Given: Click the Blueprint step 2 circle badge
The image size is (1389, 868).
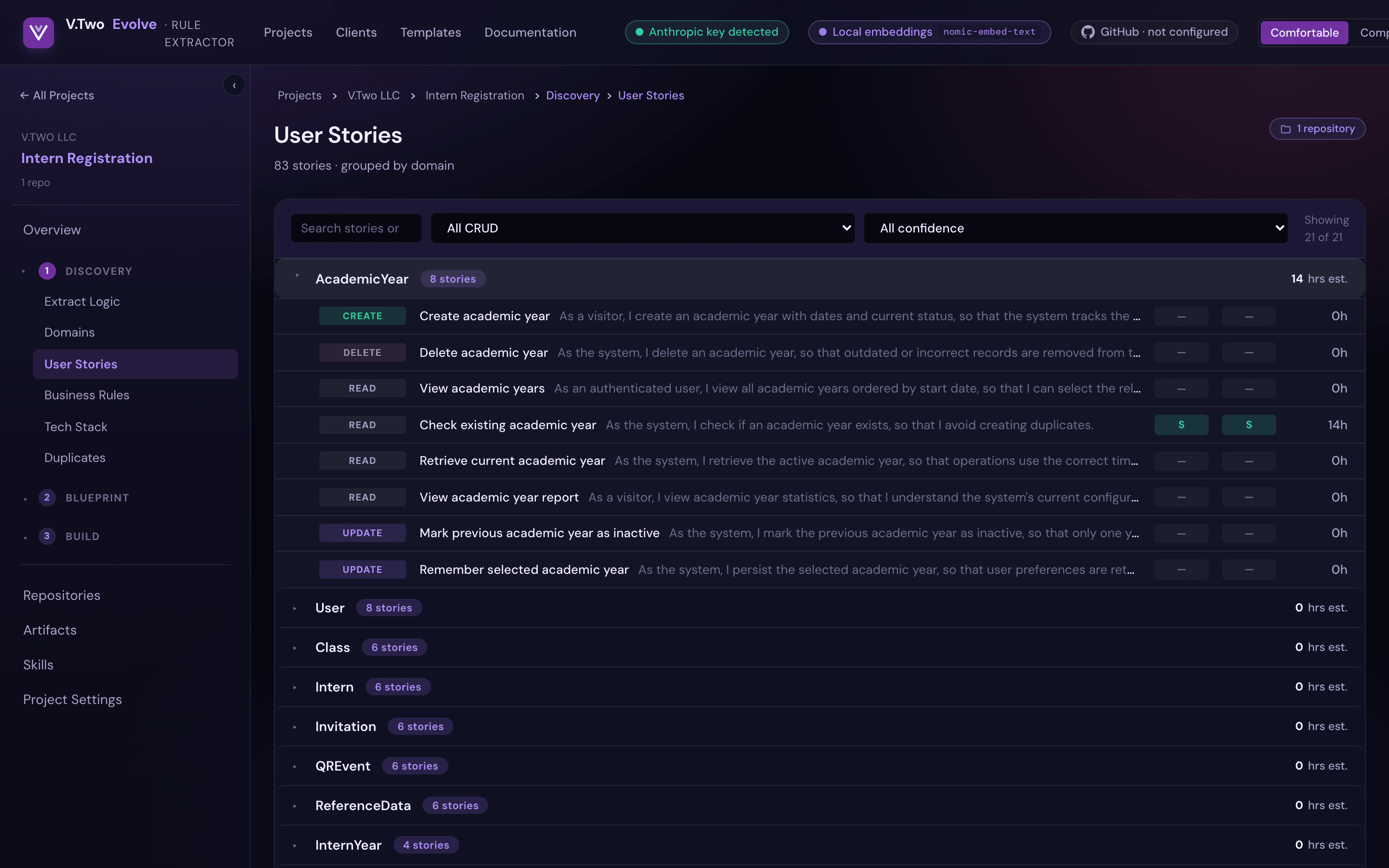Looking at the screenshot, I should tap(47, 497).
